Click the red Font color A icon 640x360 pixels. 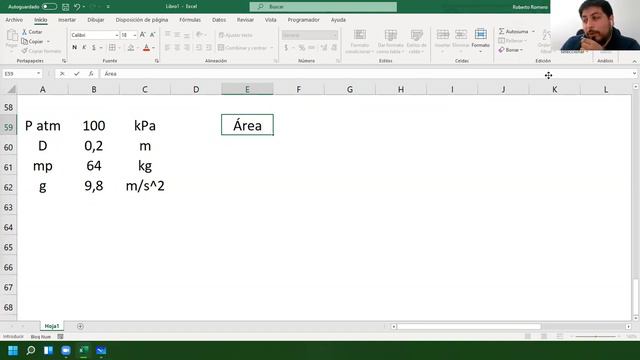click(x=147, y=48)
